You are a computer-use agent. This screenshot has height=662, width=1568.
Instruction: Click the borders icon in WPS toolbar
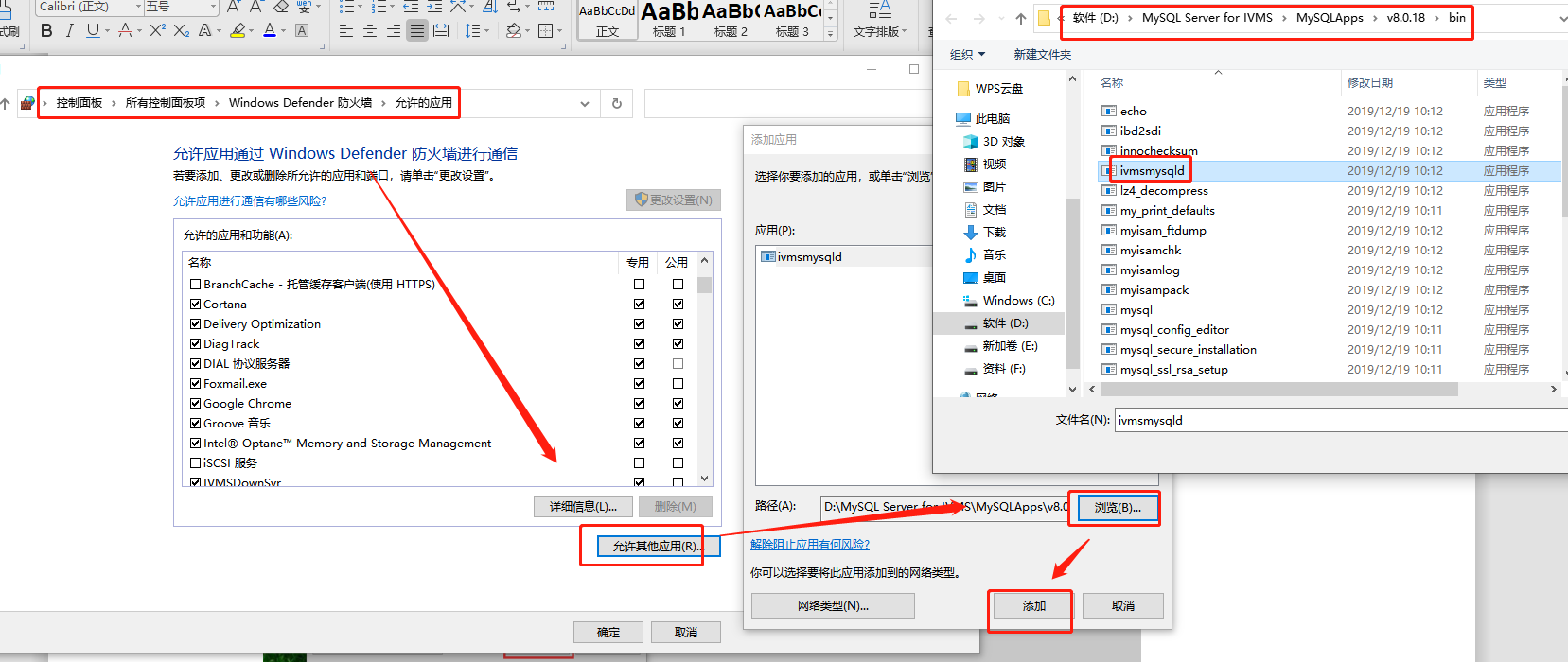pyautogui.click(x=545, y=31)
